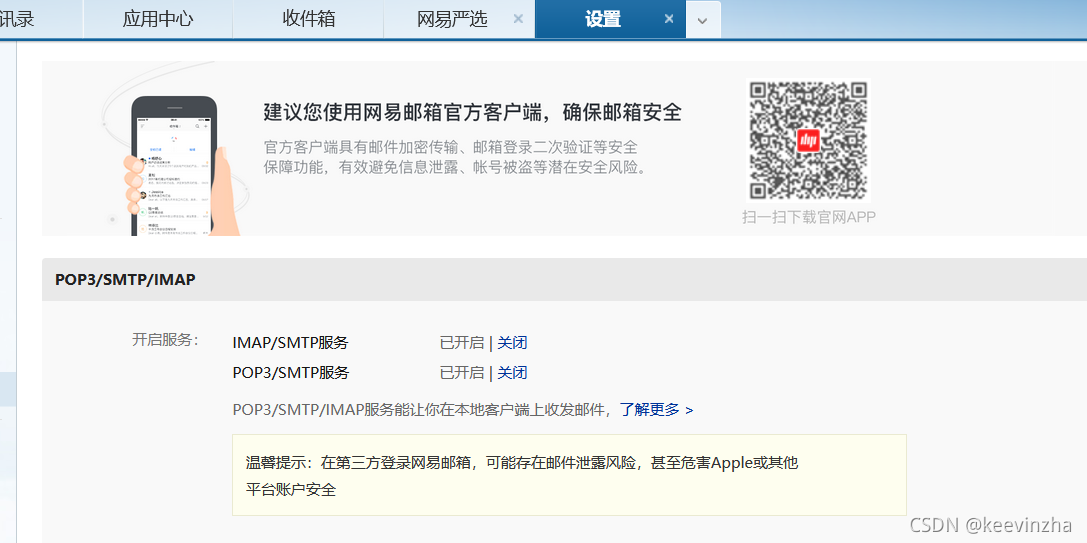Screen dimensions: 1087x543
Task: Click the 温馨提示 yellow notice box
Action: click(568, 475)
